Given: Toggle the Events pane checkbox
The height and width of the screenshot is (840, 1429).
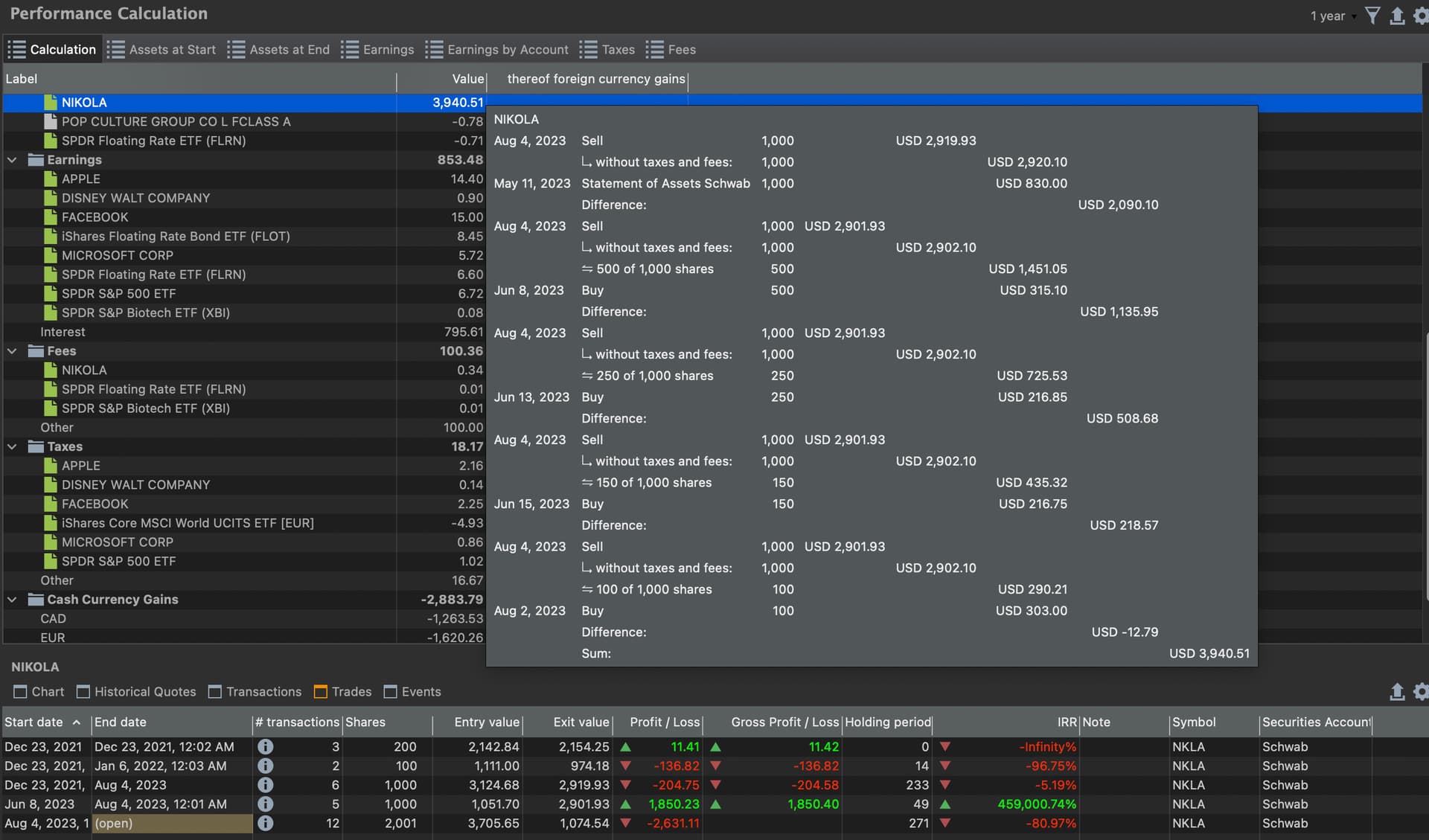Looking at the screenshot, I should pyautogui.click(x=390, y=692).
